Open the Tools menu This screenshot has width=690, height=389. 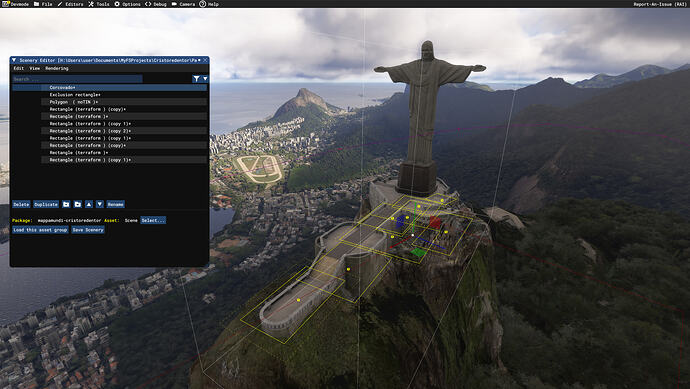point(99,4)
